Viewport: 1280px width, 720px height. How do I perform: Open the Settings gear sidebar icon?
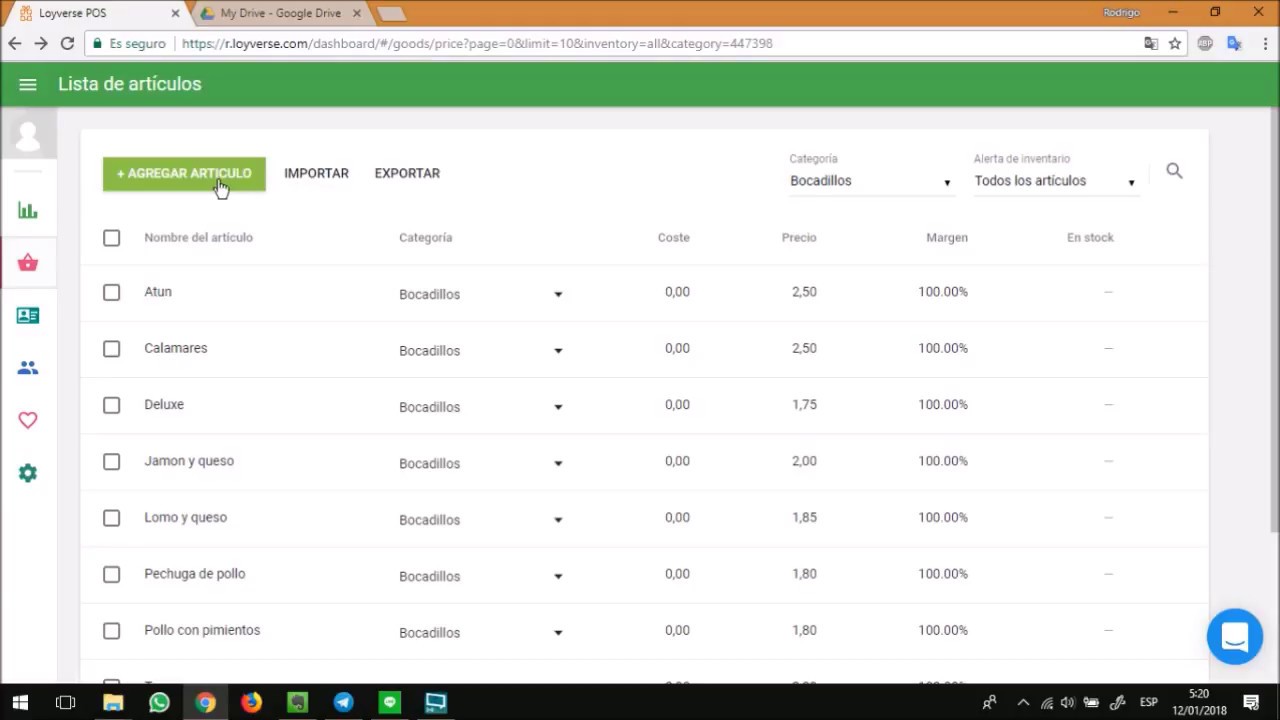(28, 473)
